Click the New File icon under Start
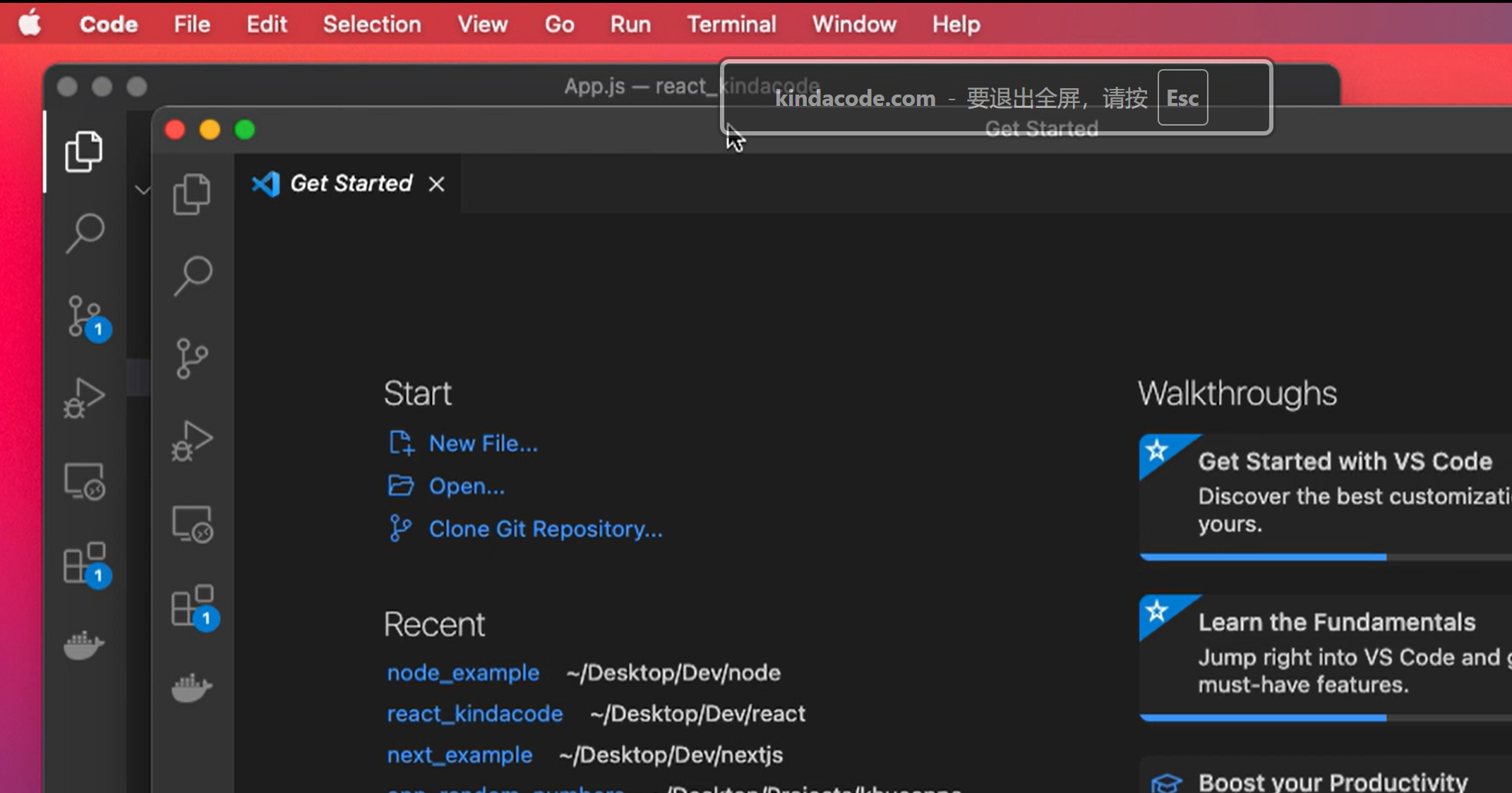The width and height of the screenshot is (1512, 793). 402,443
